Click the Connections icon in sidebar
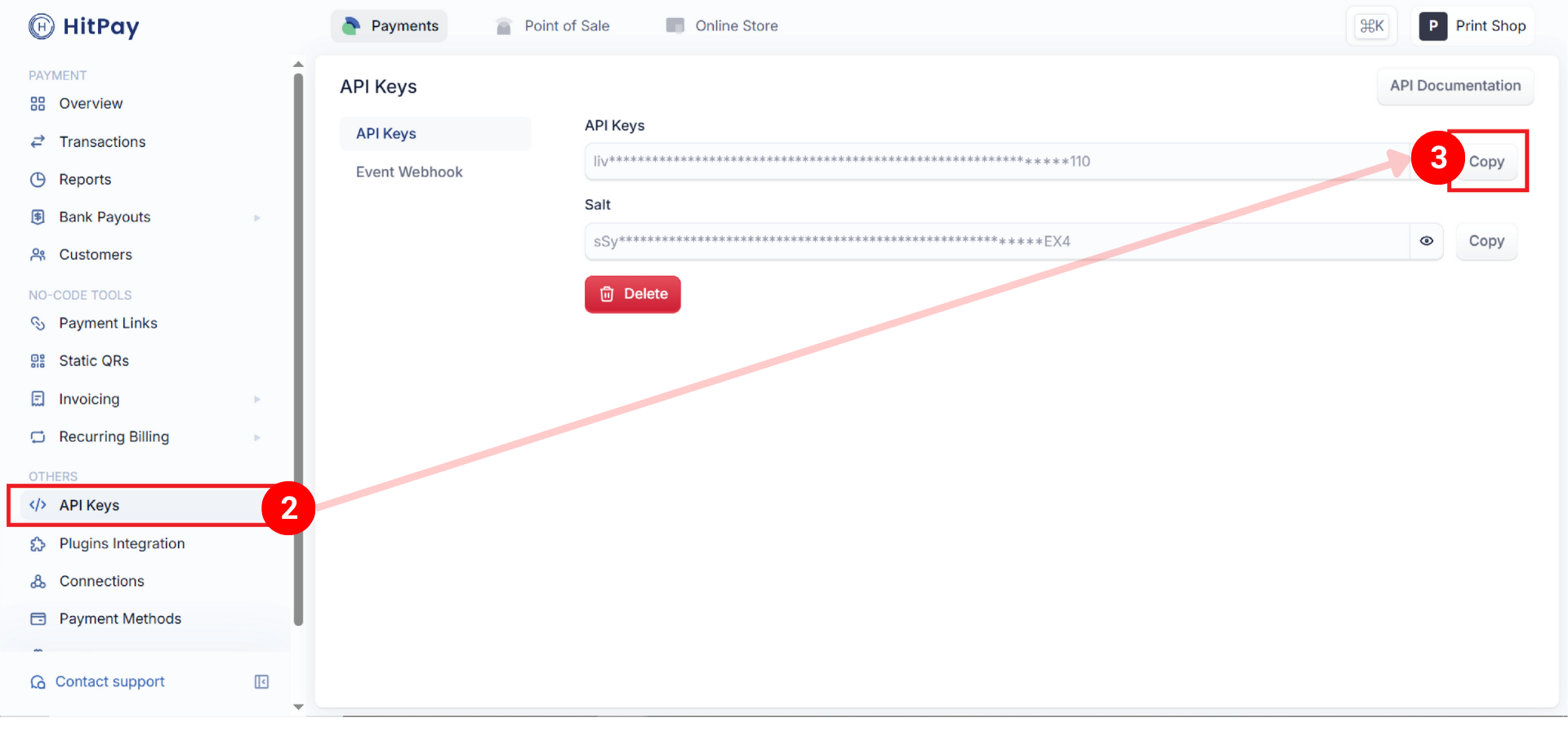1568x737 pixels. pos(38,582)
